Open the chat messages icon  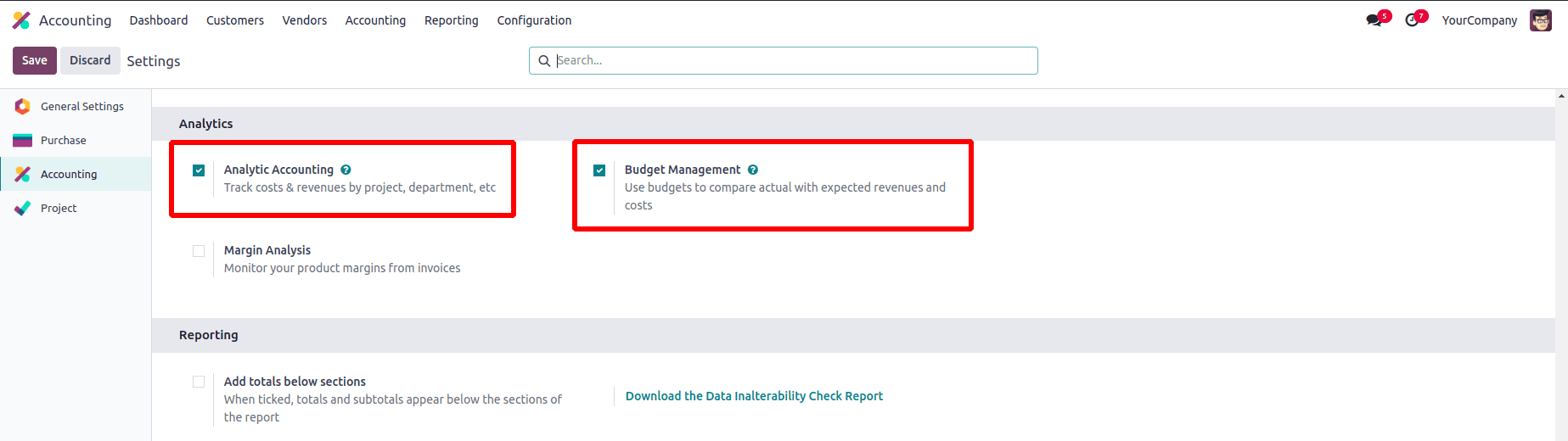click(x=1374, y=20)
